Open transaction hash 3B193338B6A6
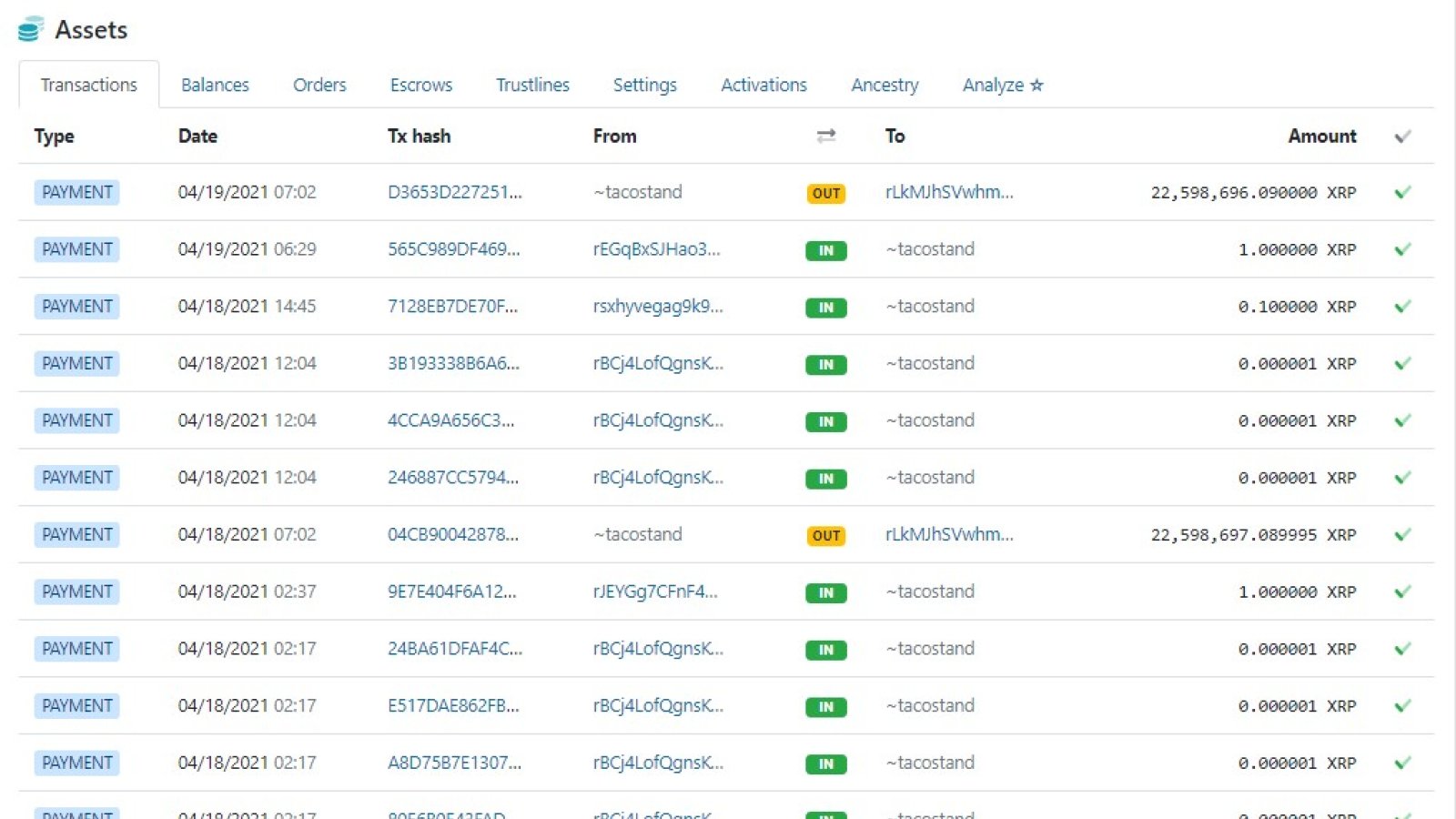The width and height of the screenshot is (1456, 819). tap(454, 363)
